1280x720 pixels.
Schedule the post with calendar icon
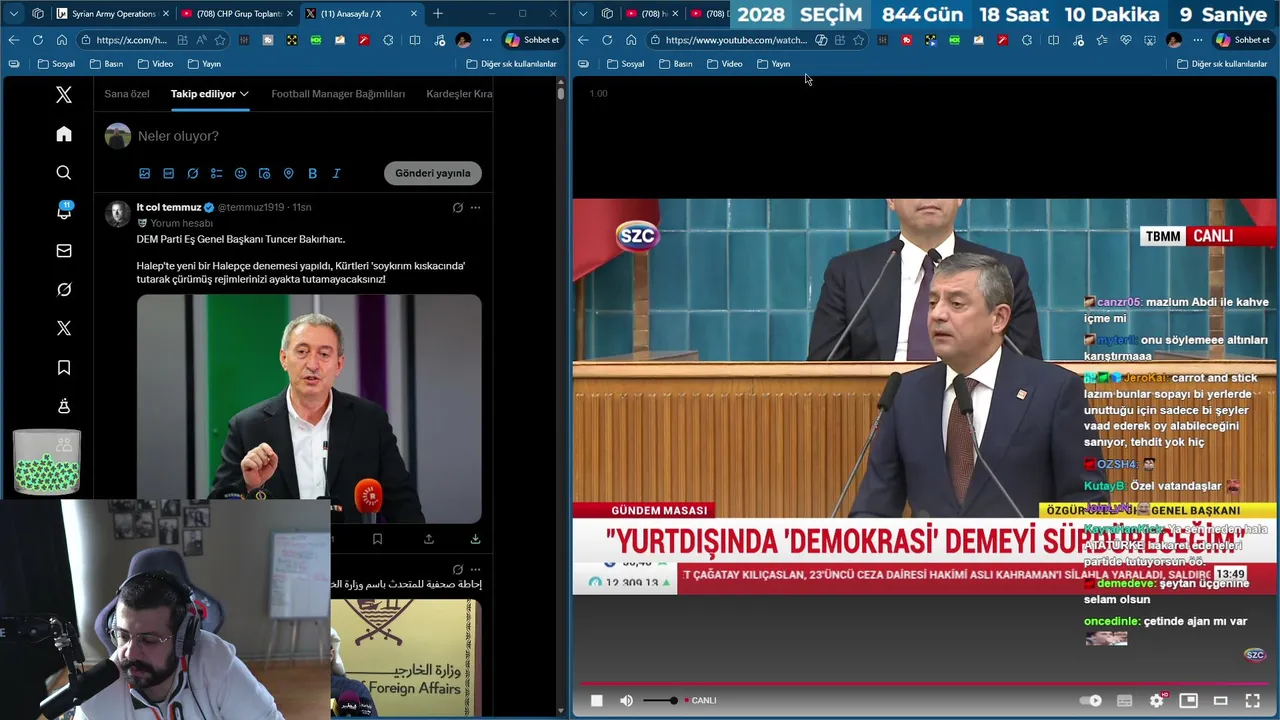tap(264, 173)
